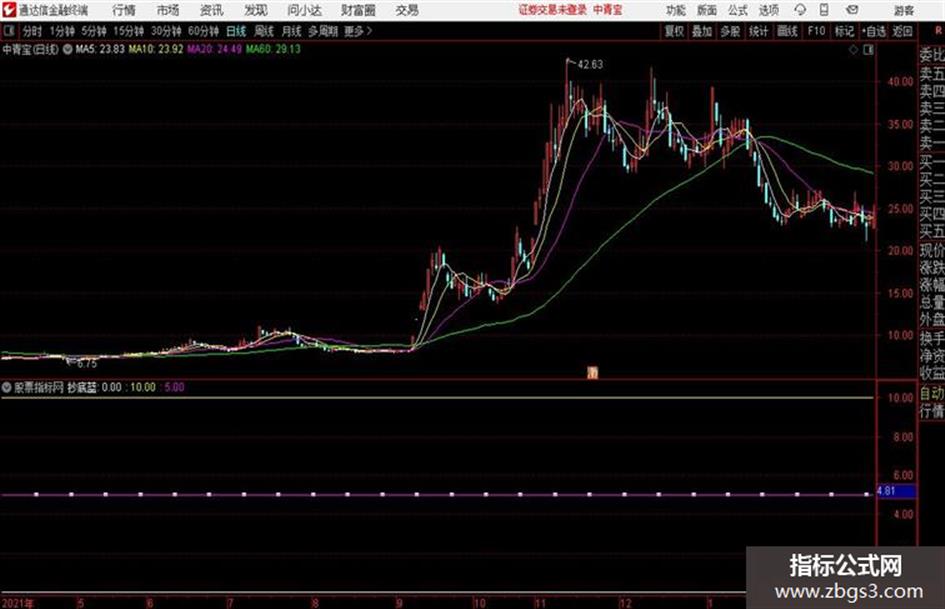Screen dimensions: 945x609
Task: Open the 行情 menu
Action: point(124,10)
